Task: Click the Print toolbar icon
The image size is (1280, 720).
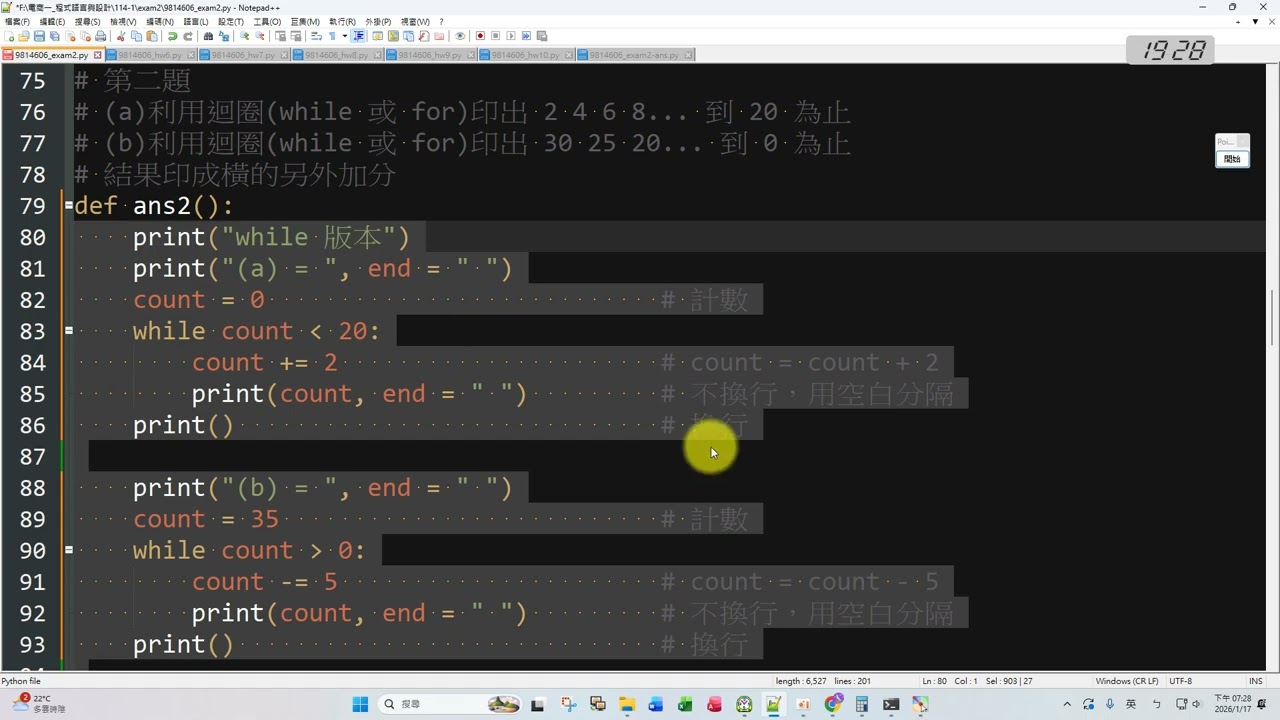Action: coord(100,36)
